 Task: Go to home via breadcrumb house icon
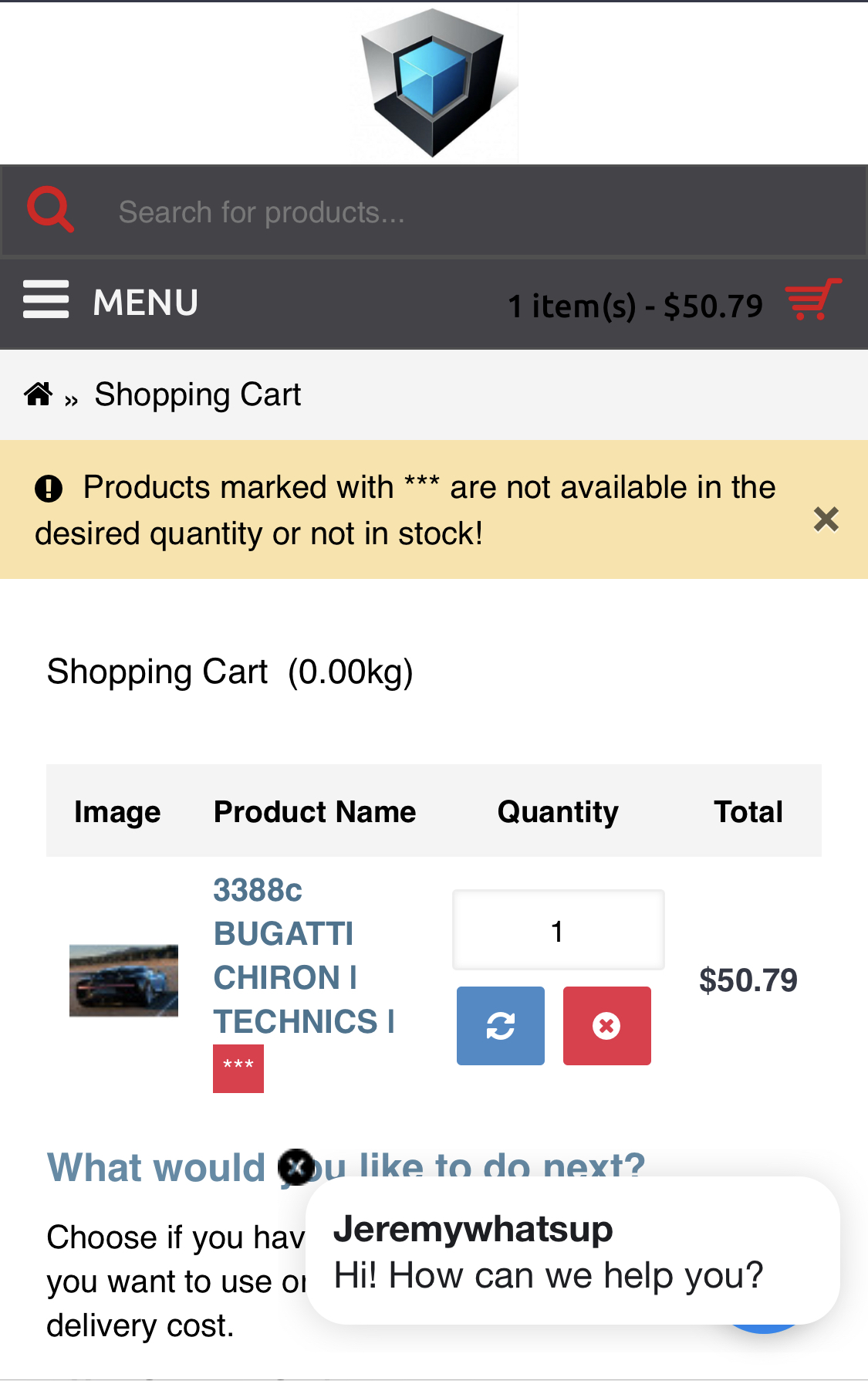tap(39, 394)
